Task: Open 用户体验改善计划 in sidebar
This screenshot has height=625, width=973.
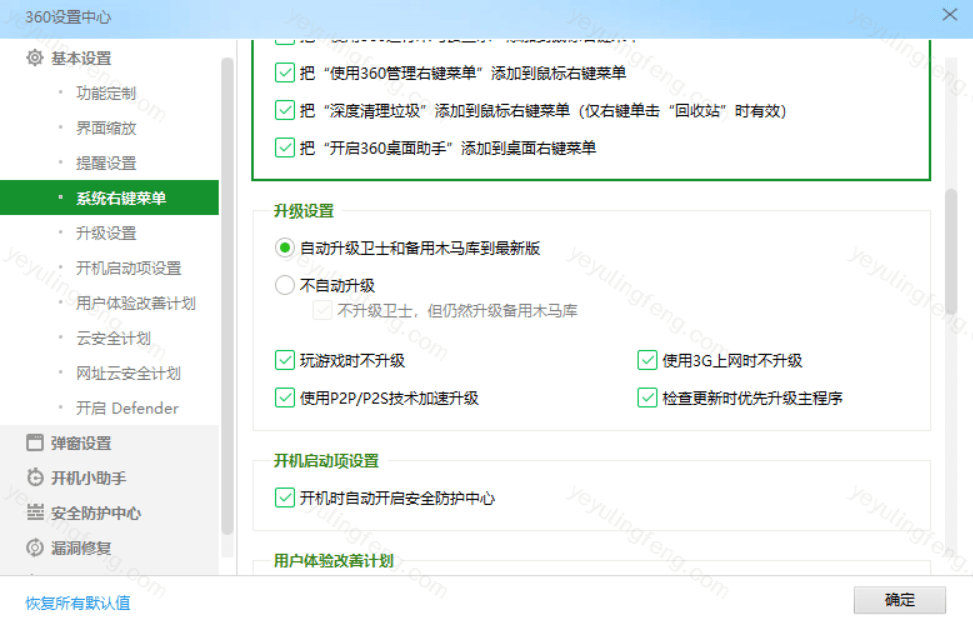Action: 136,303
